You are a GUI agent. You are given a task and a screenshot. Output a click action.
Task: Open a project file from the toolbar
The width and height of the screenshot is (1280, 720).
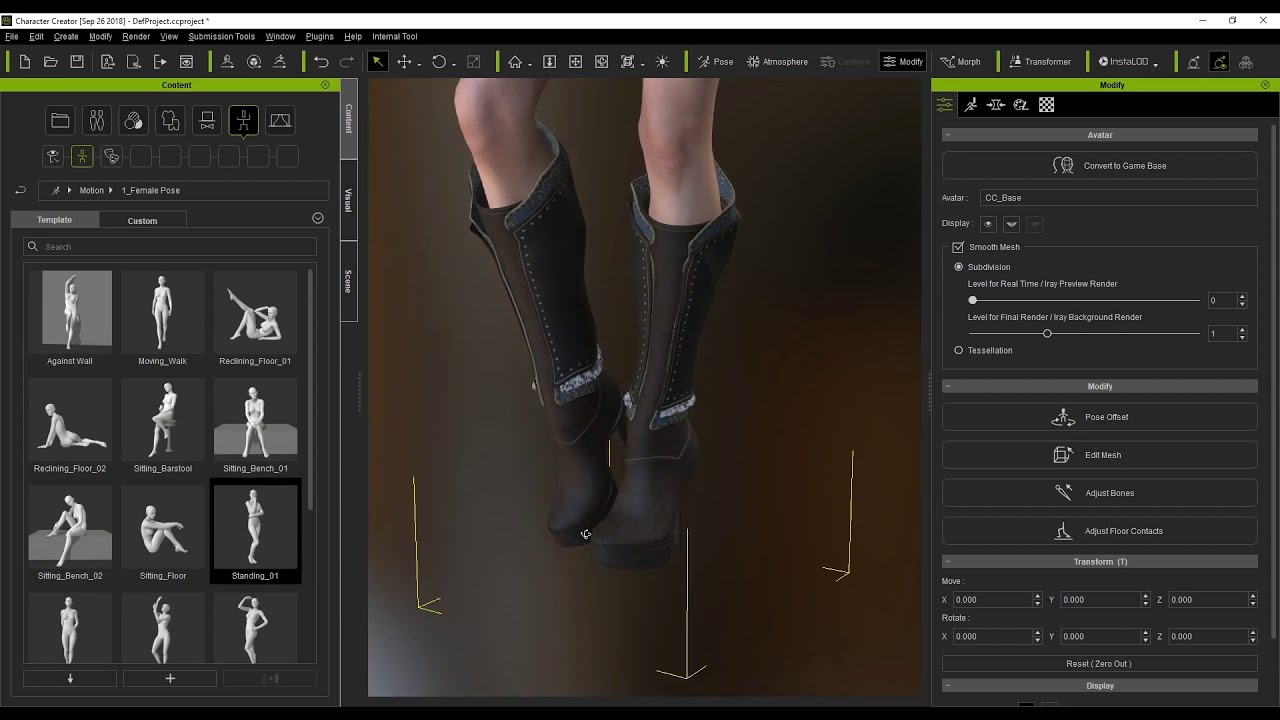coord(51,62)
